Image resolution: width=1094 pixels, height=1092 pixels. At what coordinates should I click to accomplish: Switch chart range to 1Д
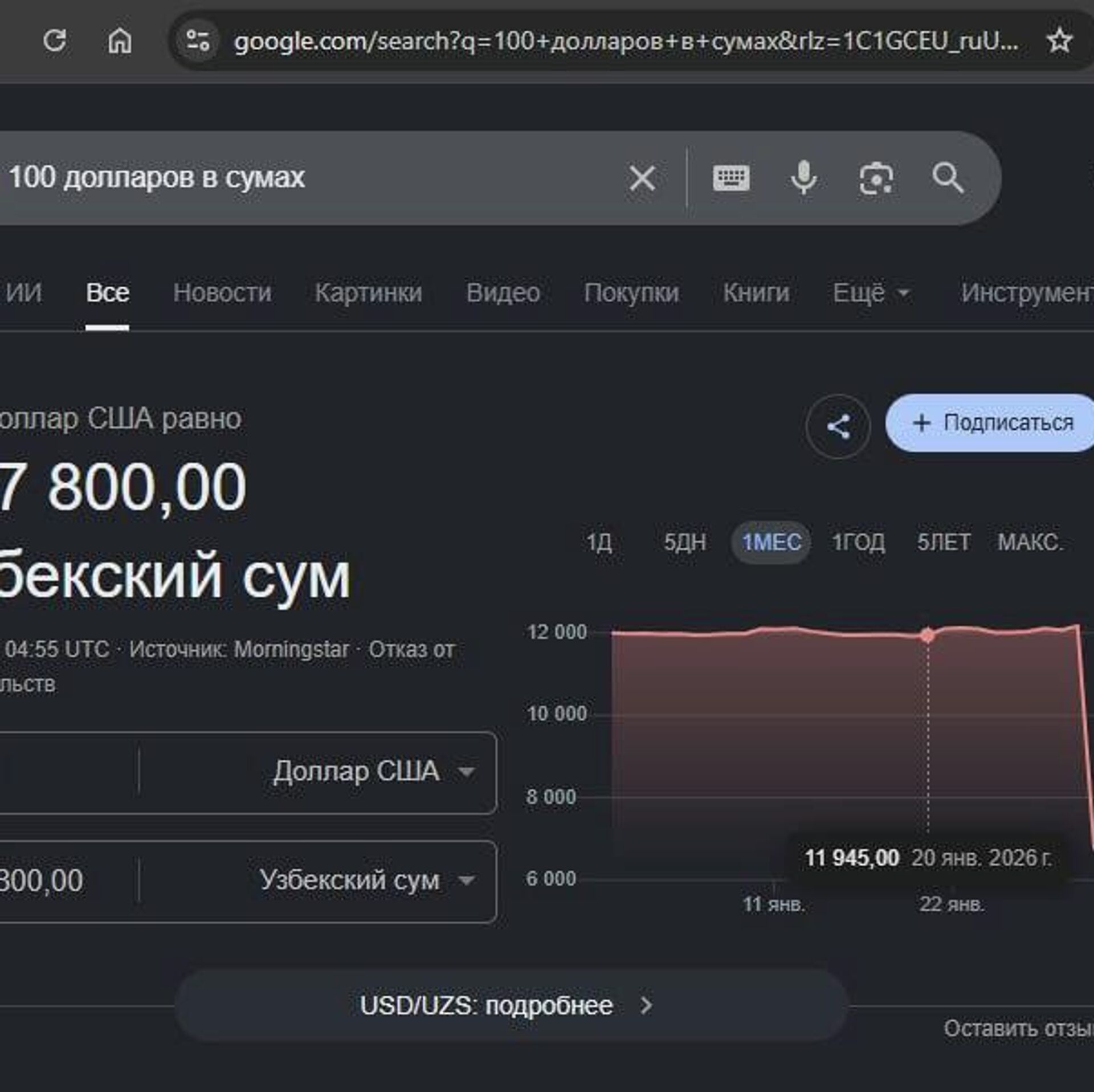click(x=599, y=542)
